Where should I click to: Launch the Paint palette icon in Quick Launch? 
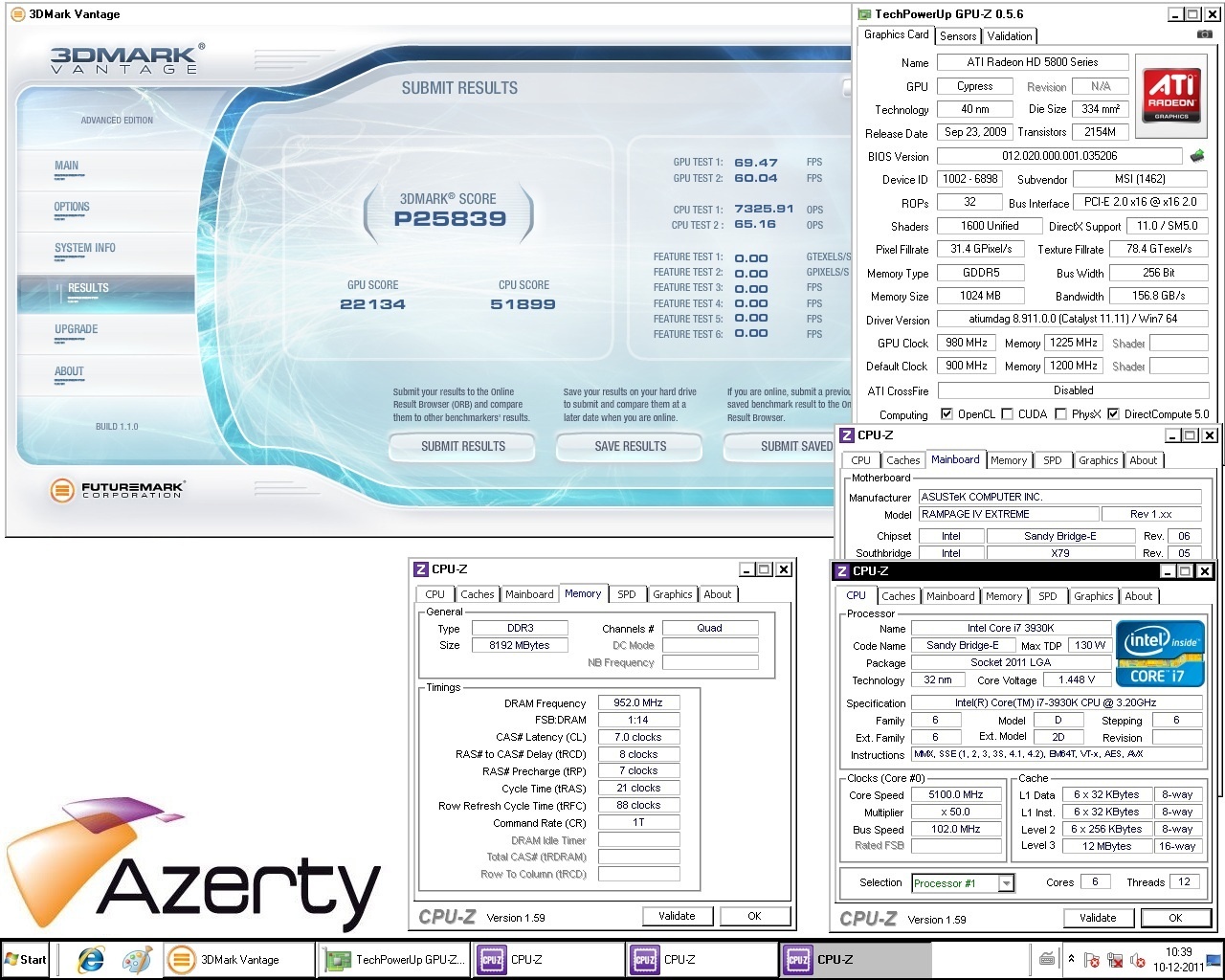[138, 959]
